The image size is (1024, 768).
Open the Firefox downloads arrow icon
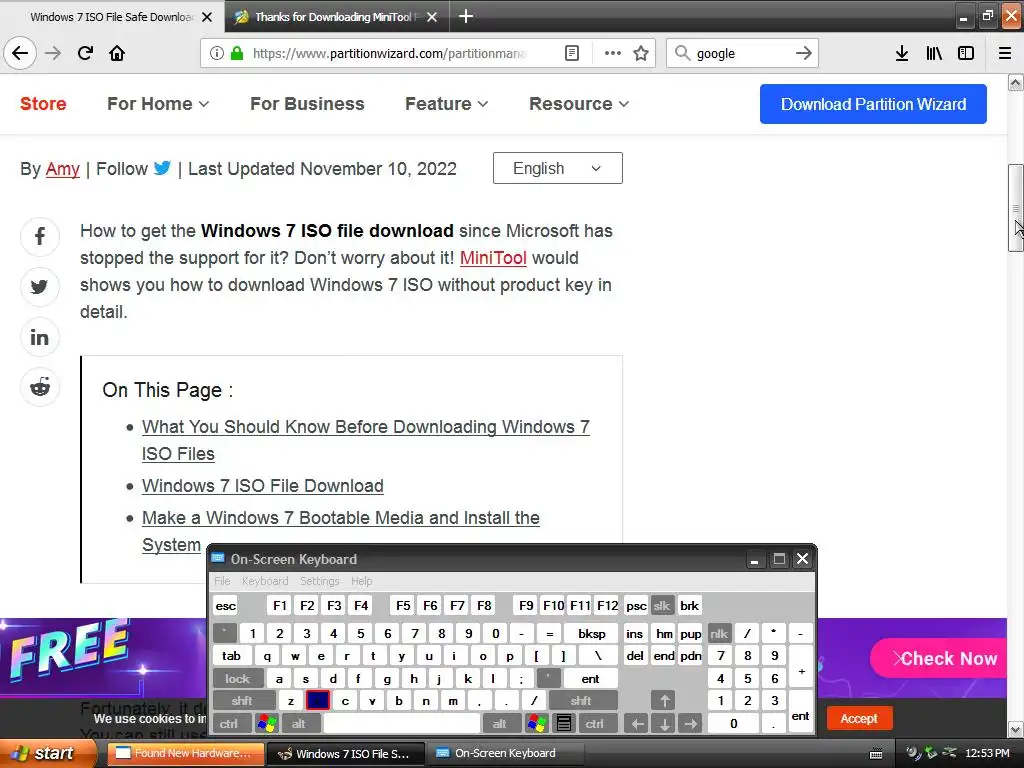pyautogui.click(x=902, y=53)
